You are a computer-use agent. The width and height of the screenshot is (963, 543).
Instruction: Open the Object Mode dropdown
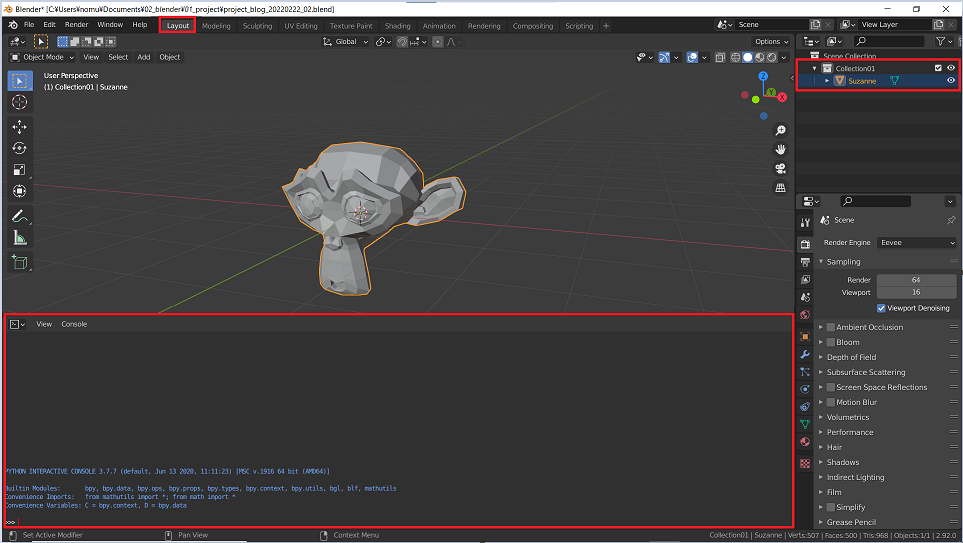pos(42,57)
